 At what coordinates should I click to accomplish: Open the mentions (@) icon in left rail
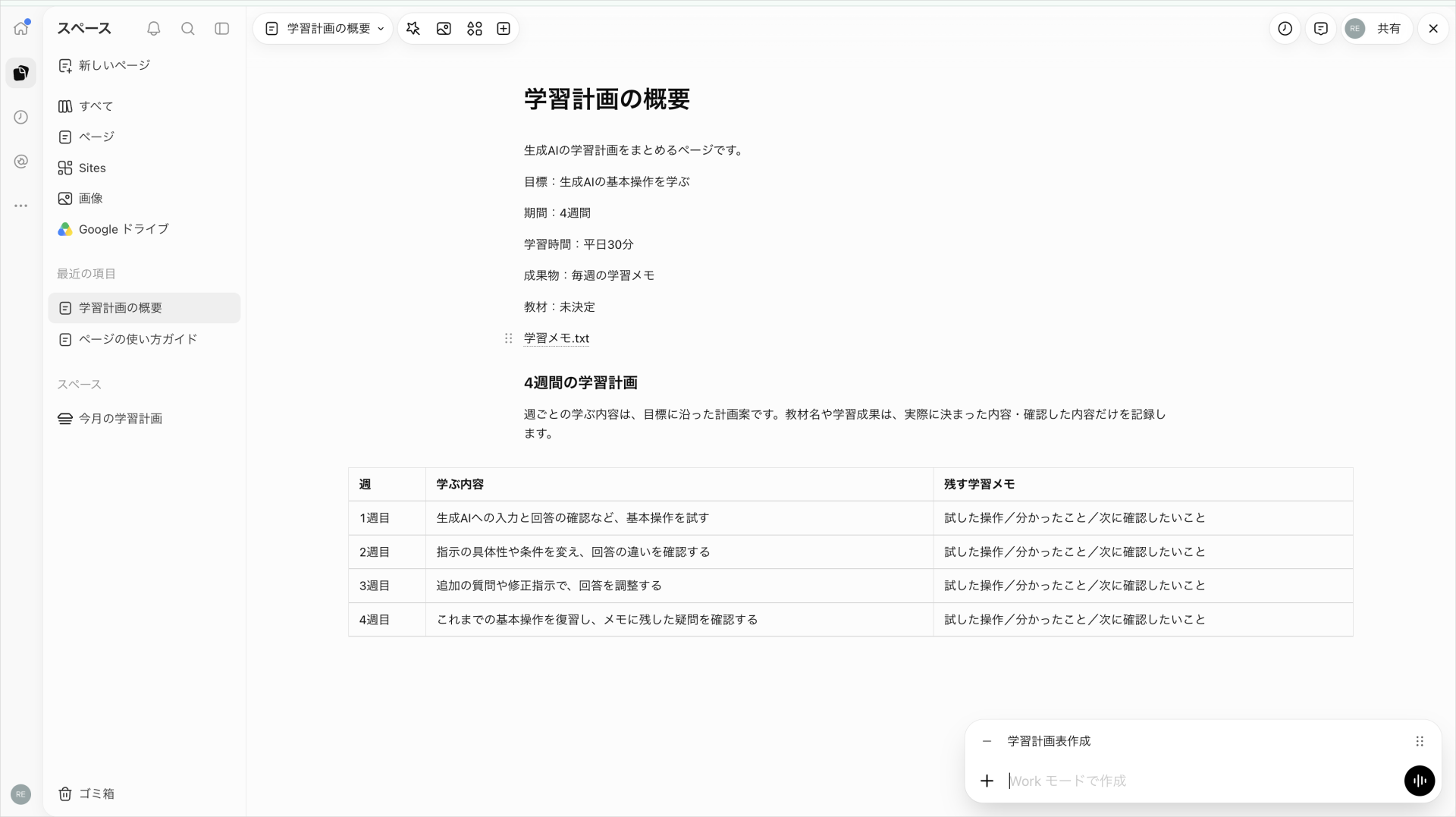[x=21, y=162]
